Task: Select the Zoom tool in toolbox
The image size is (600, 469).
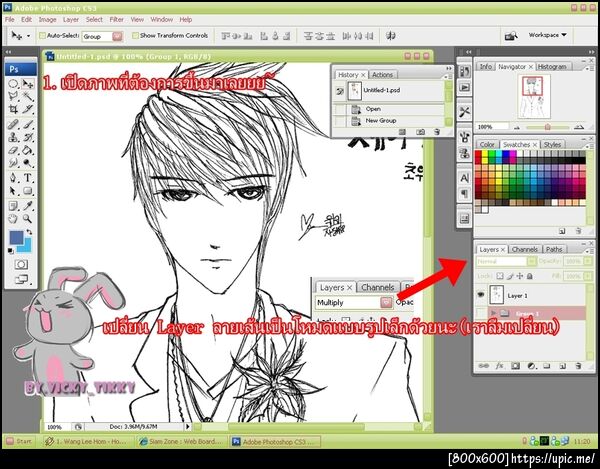Action: [x=28, y=219]
